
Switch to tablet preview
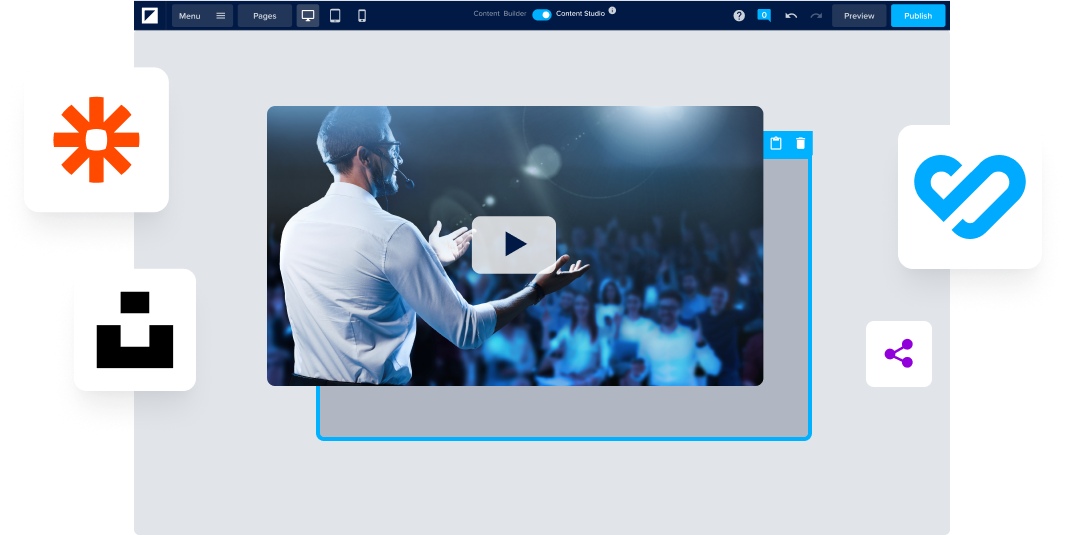pyautogui.click(x=335, y=16)
